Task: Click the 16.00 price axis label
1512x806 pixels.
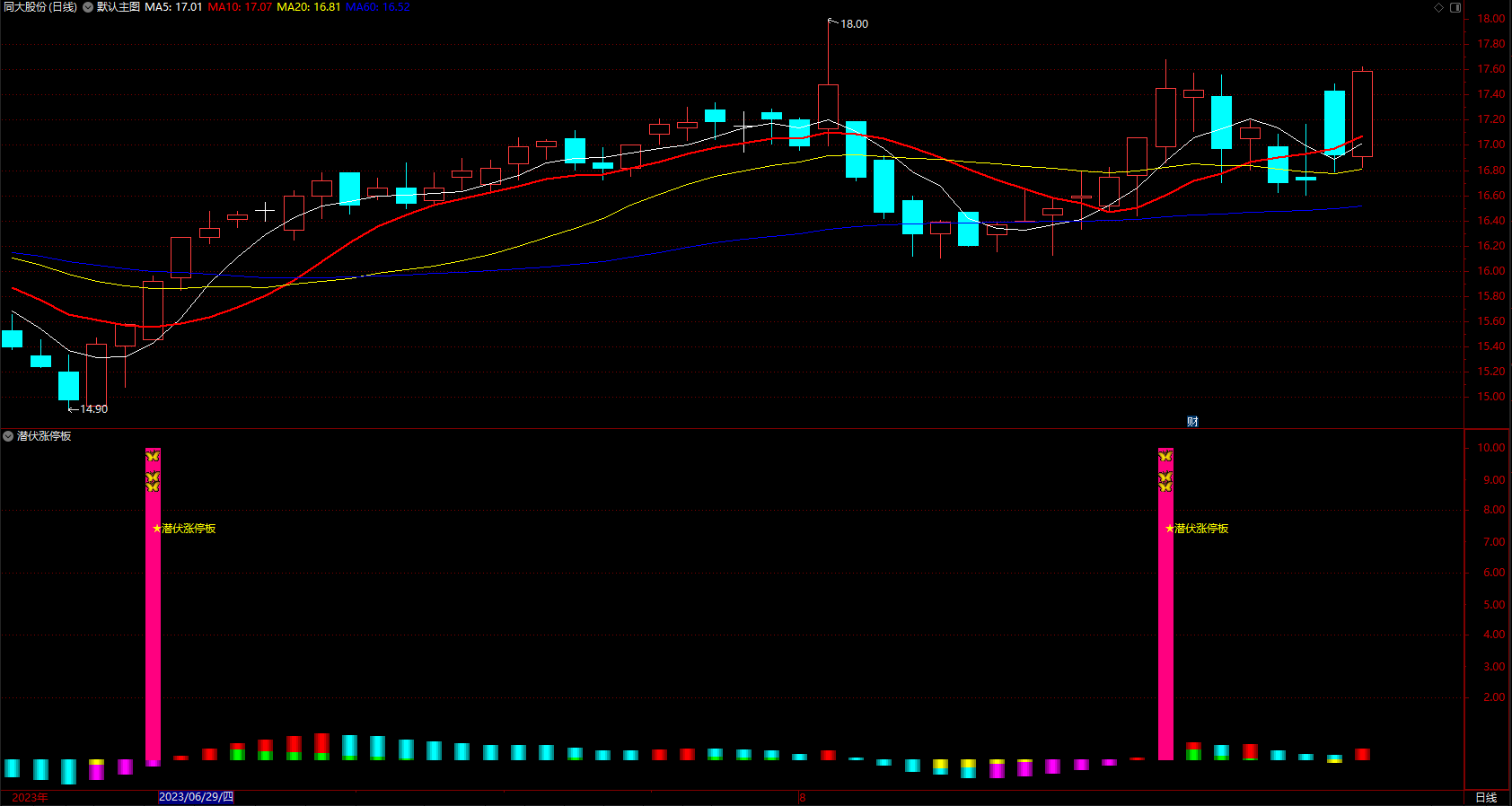Action: pyautogui.click(x=1491, y=271)
